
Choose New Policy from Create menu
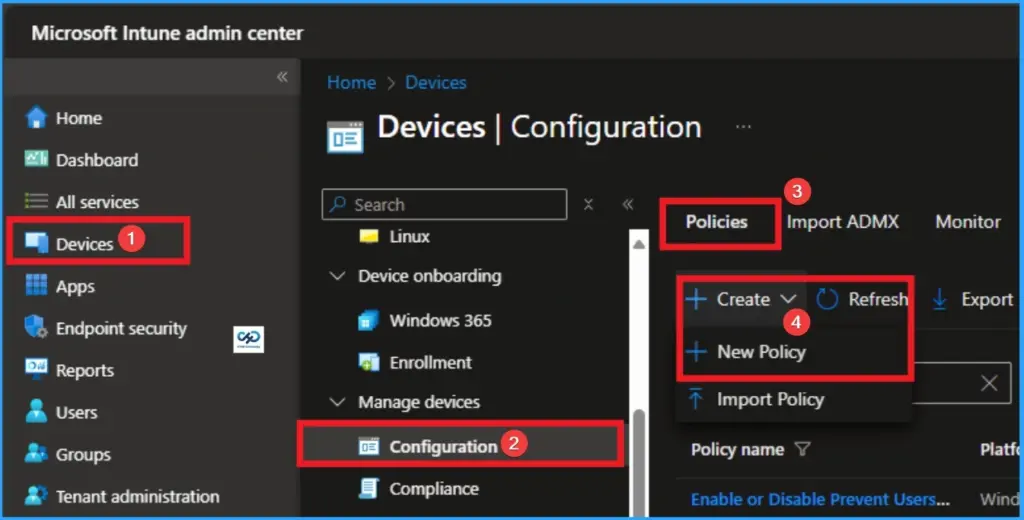click(x=761, y=351)
